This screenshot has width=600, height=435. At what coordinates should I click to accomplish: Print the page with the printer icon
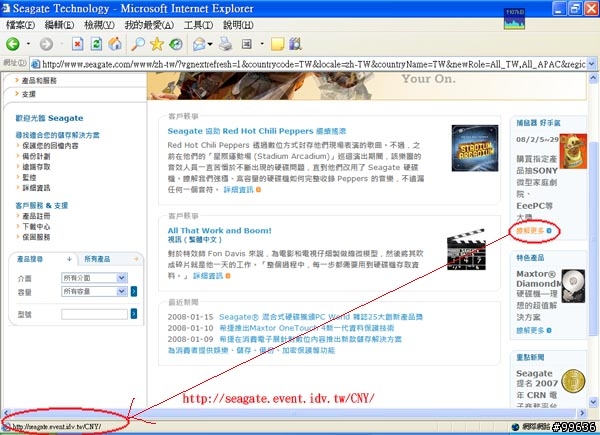(x=225, y=44)
